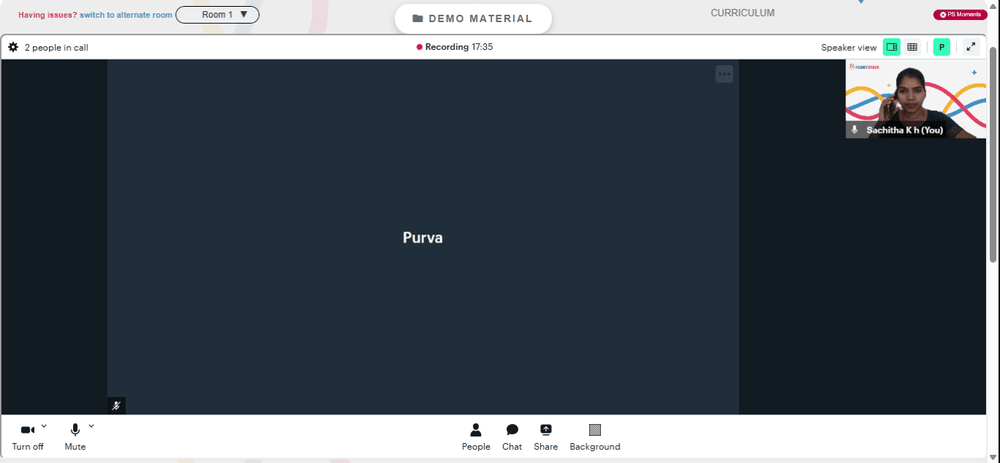Open Background effects
This screenshot has height=463, width=1000.
click(x=594, y=437)
